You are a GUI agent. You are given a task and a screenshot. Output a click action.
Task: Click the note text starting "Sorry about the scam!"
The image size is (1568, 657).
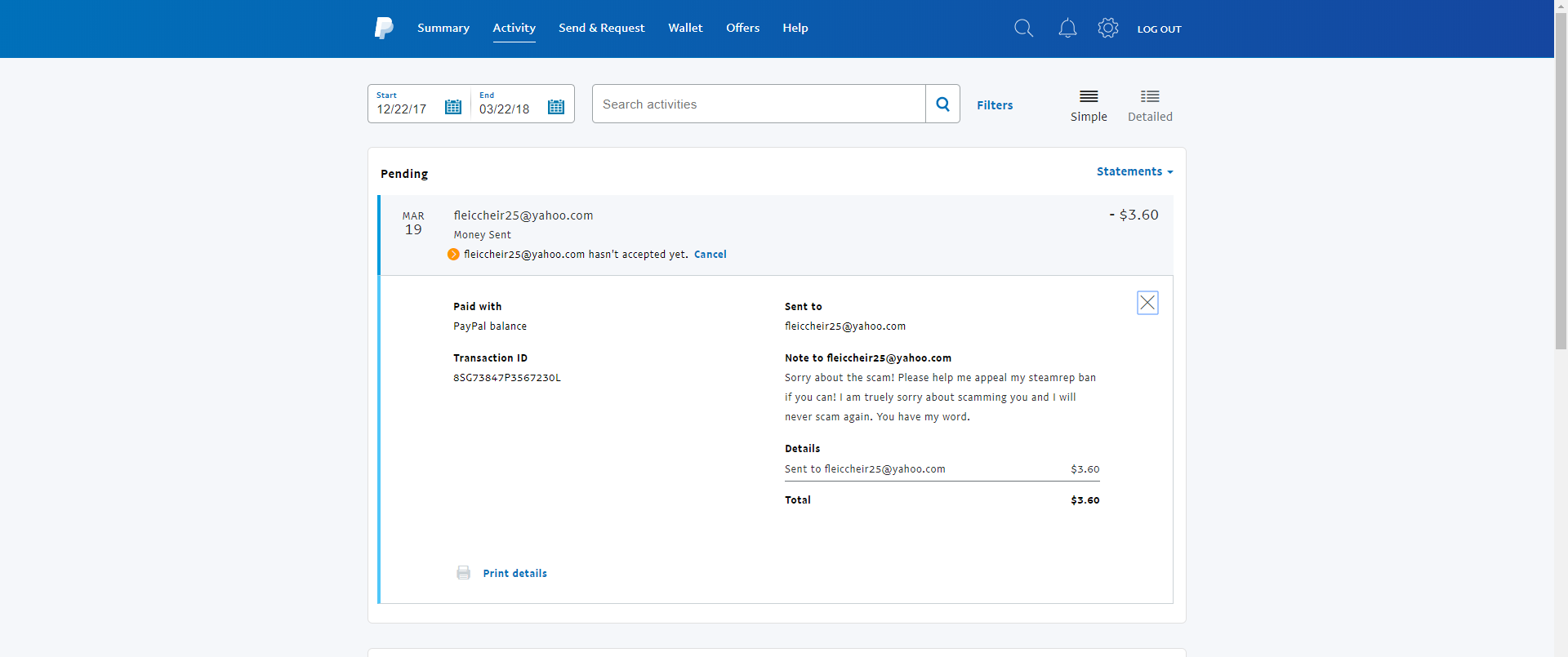click(941, 397)
